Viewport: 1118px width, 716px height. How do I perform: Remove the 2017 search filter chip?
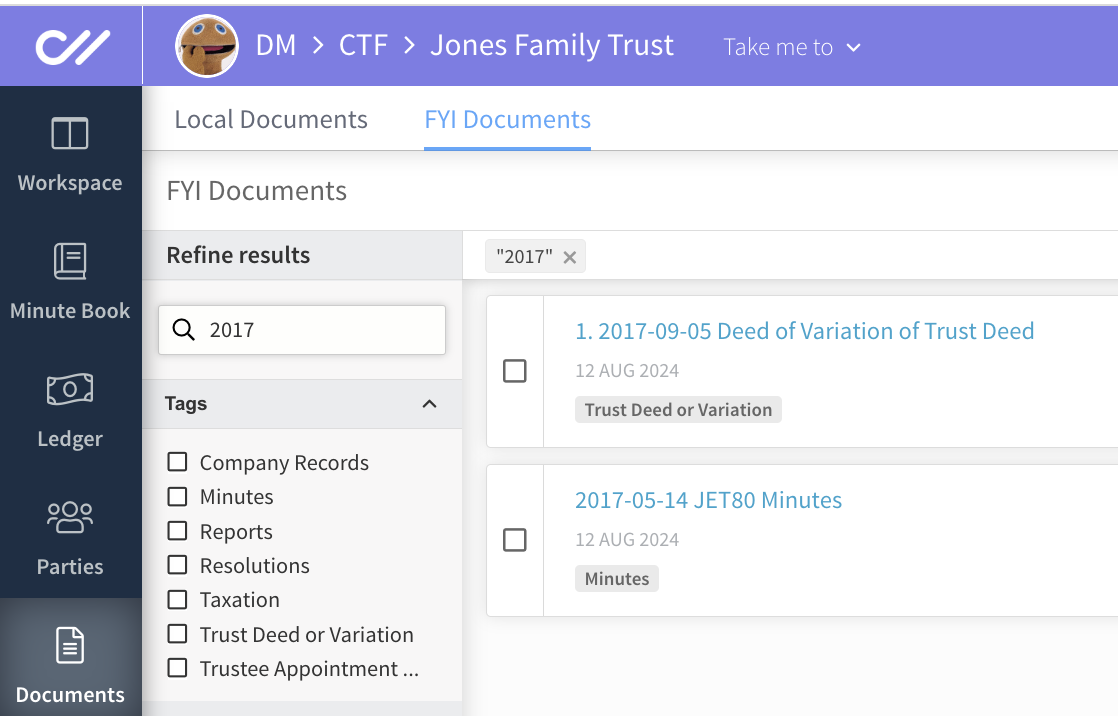[570, 256]
